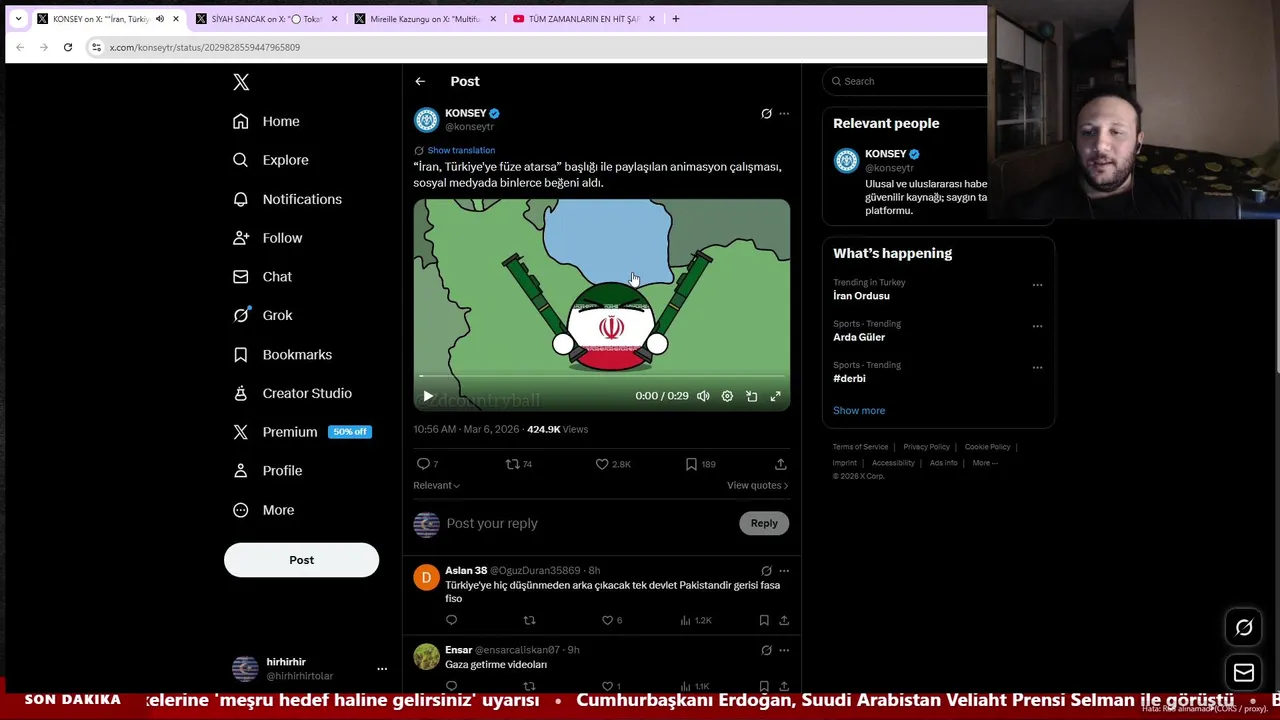This screenshot has width=1280, height=720.
Task: Open three-dot menu on Ensar's reply
Action: (784, 650)
